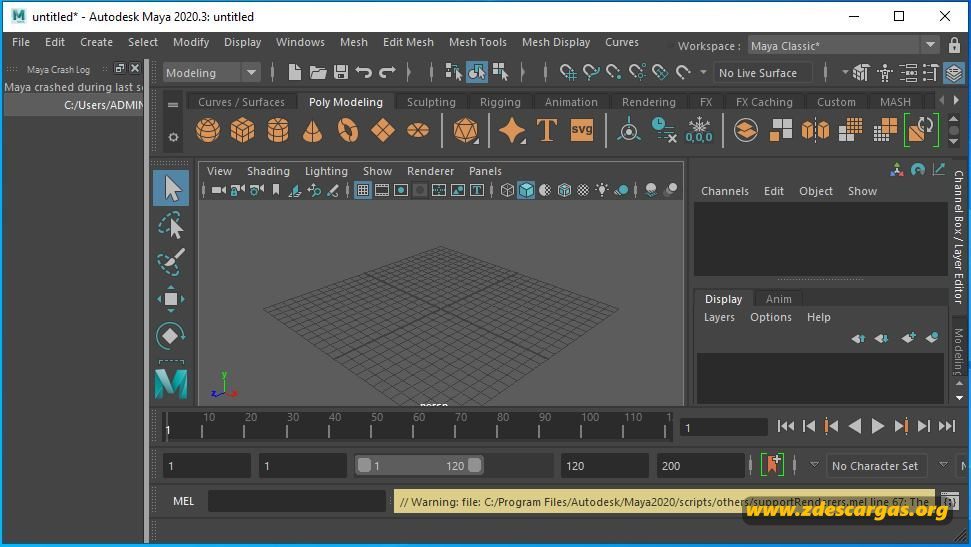Toggle the viewport grid display
Viewport: 971px width, 547px height.
[363, 190]
